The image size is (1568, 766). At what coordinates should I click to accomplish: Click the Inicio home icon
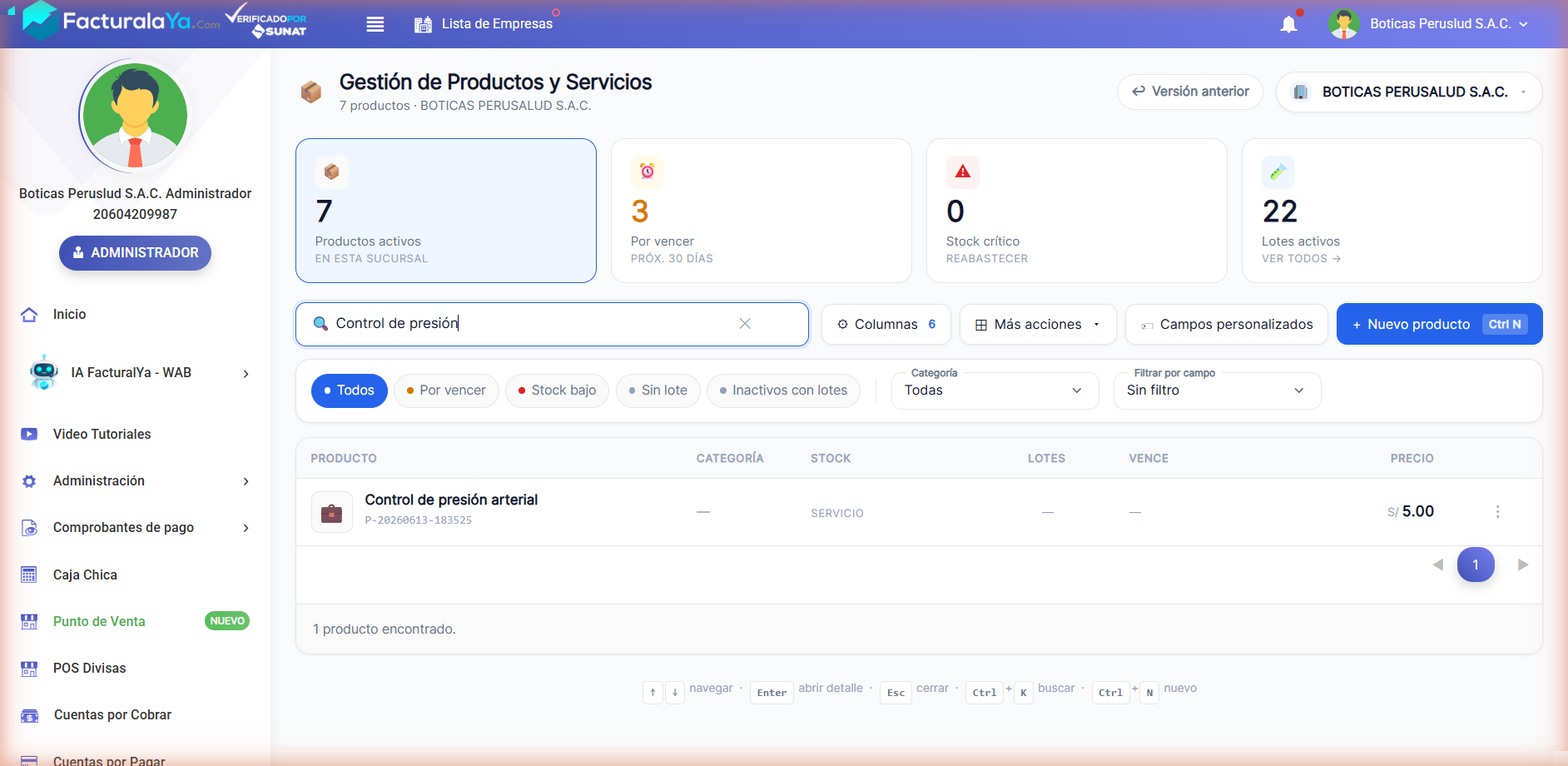[29, 315]
